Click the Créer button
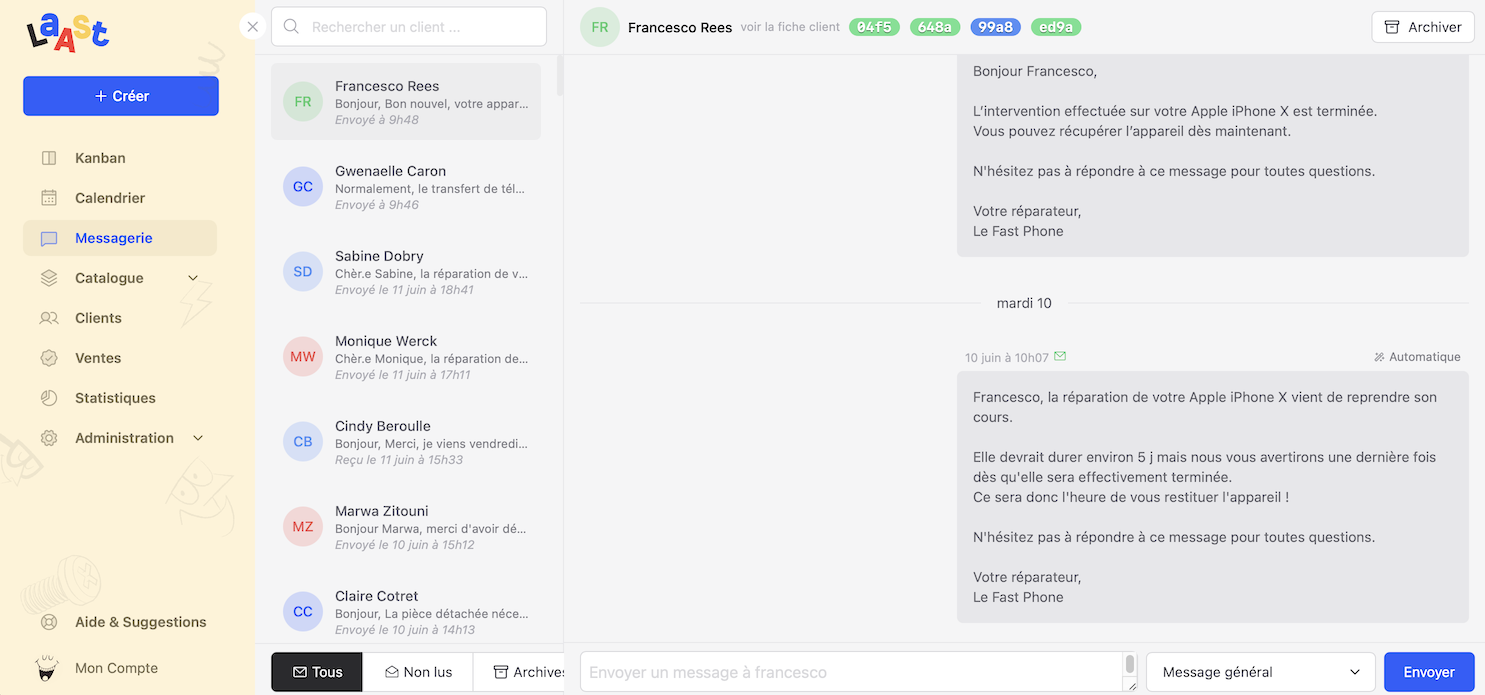The width and height of the screenshot is (1485, 695). click(x=121, y=96)
